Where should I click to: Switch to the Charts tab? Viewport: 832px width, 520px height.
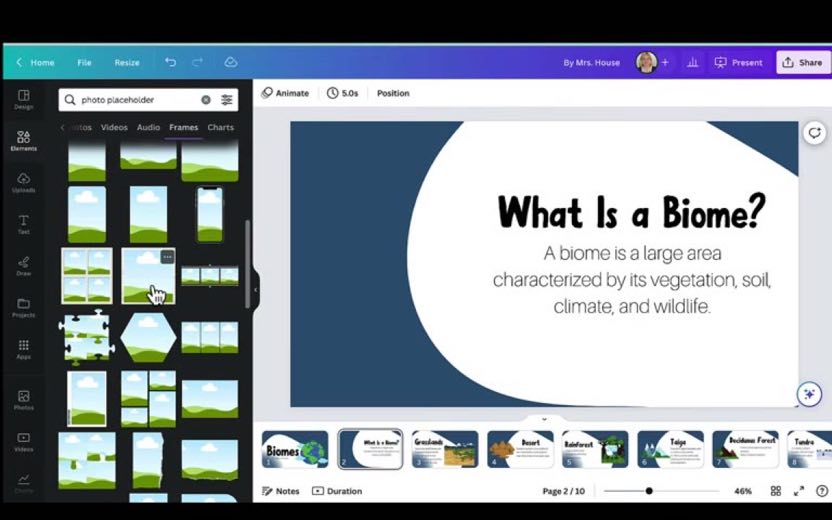221,127
